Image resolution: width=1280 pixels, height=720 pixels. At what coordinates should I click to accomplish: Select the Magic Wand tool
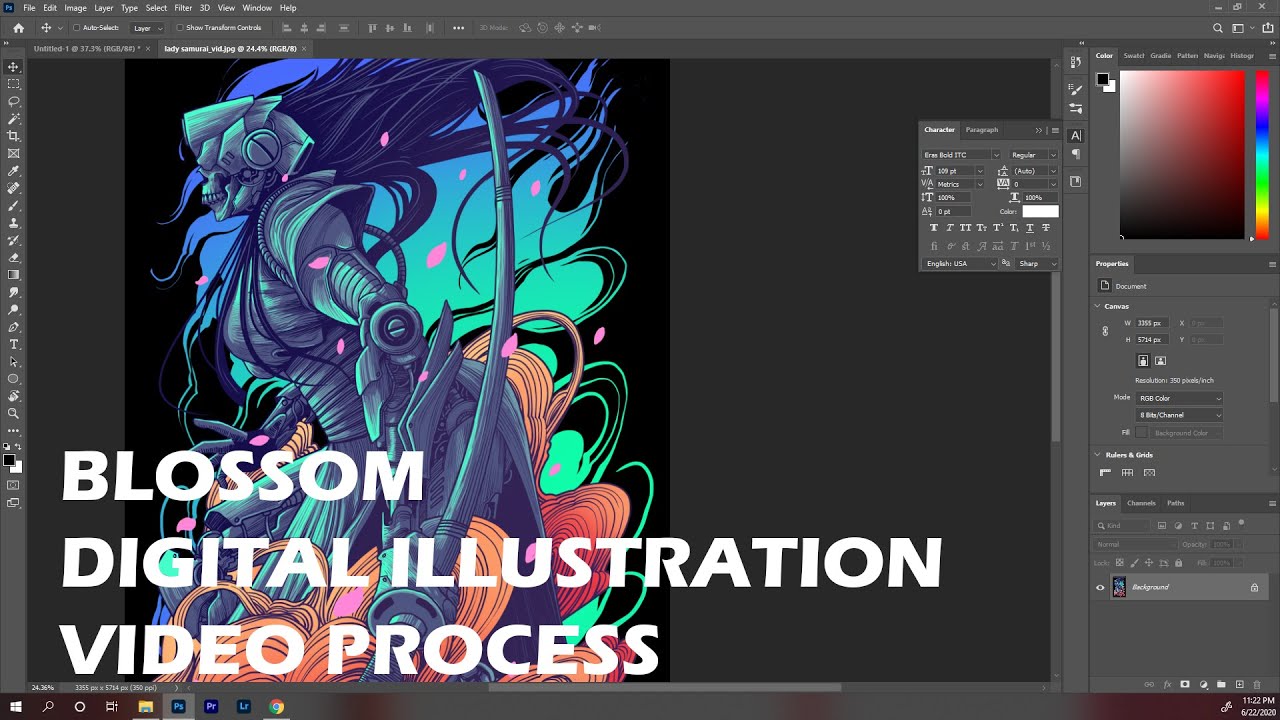point(13,119)
